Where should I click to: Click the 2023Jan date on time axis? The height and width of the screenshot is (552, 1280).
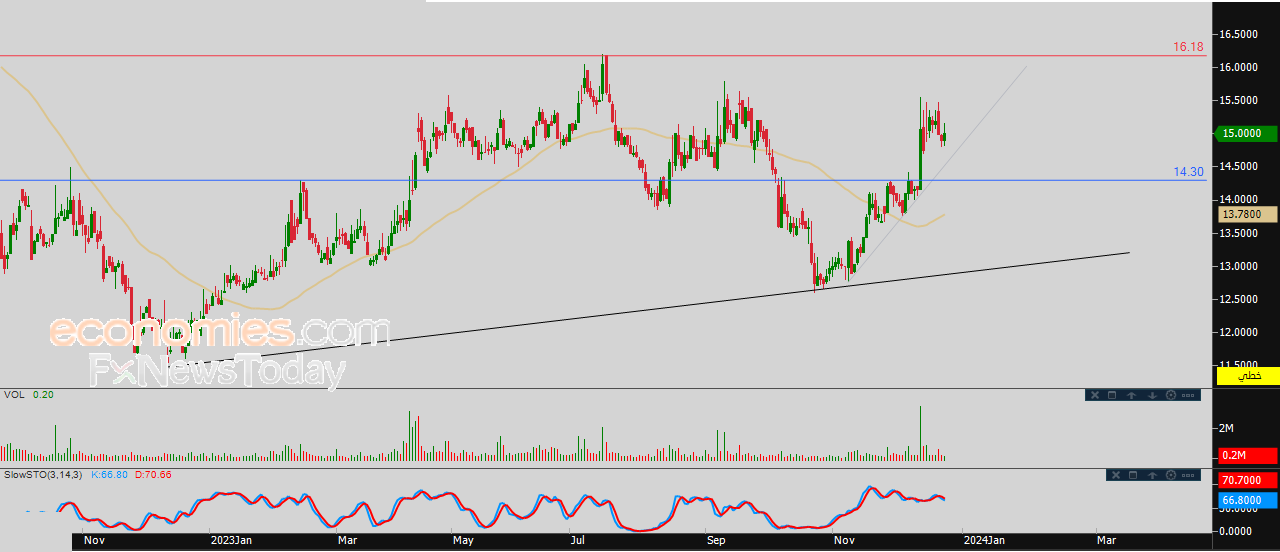point(232,540)
